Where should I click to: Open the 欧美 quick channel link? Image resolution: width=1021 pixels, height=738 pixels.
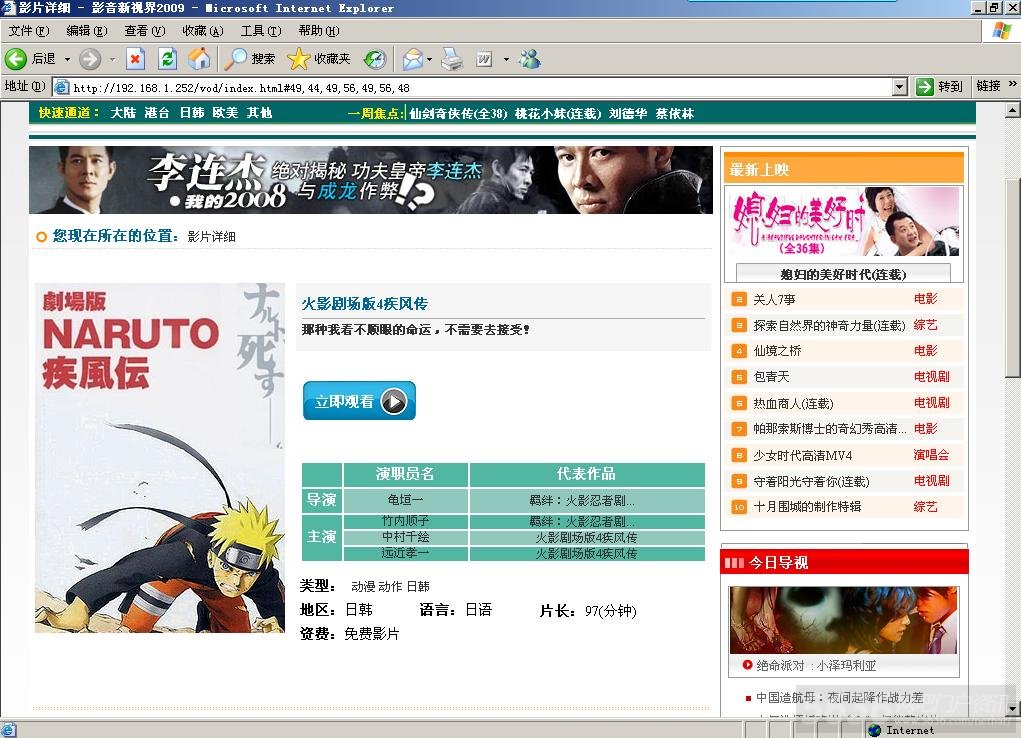tap(225, 113)
